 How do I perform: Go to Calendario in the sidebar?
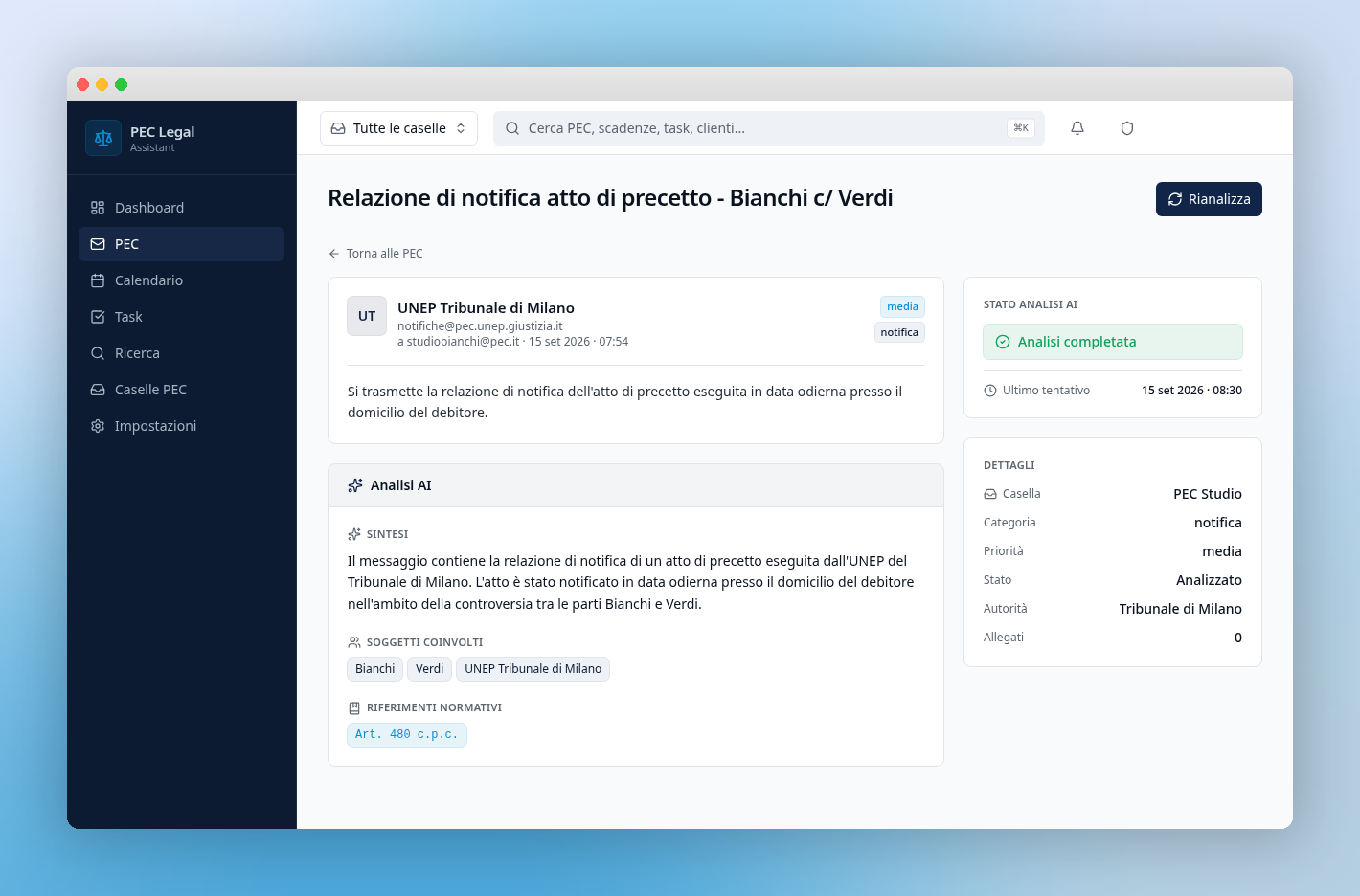point(181,280)
